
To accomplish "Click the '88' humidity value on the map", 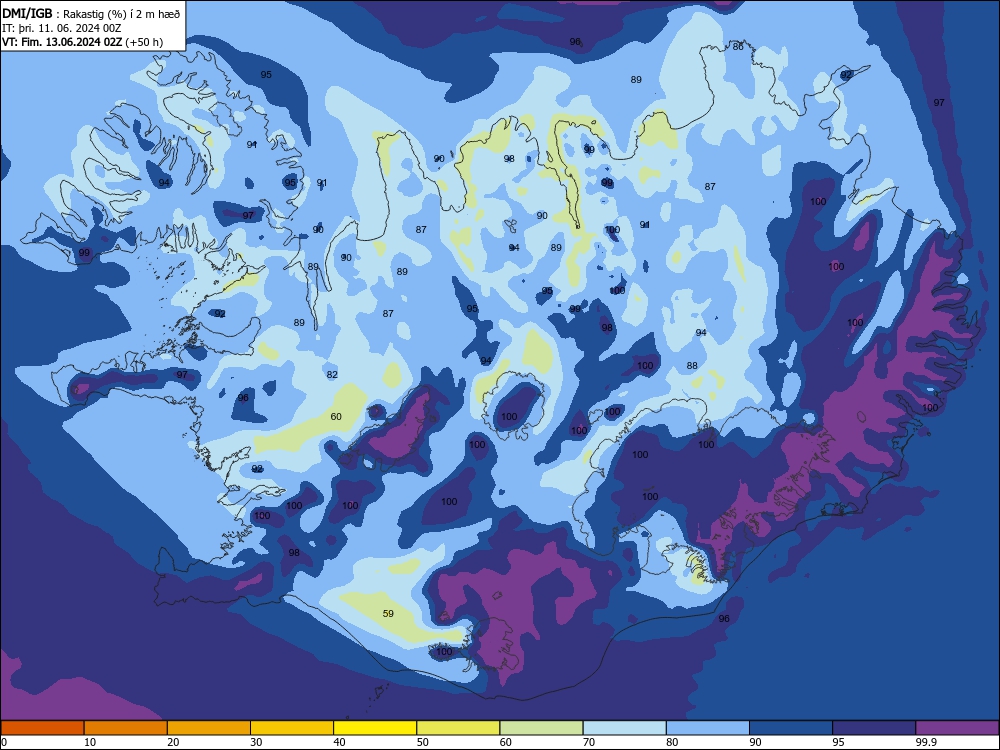I will [x=692, y=365].
